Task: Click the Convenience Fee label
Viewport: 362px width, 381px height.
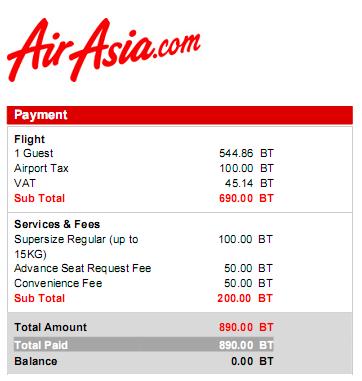Action: click(58, 283)
